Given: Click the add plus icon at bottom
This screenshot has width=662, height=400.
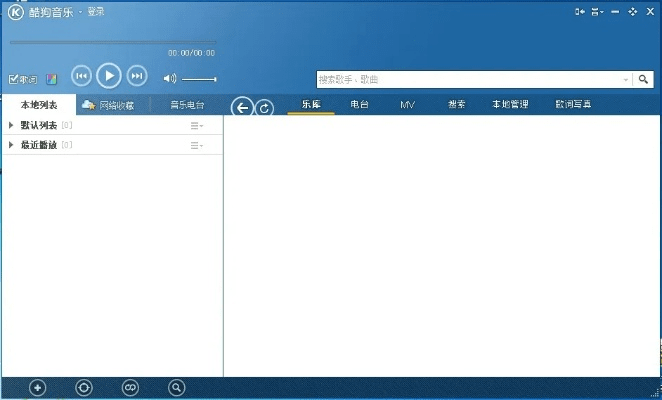Looking at the screenshot, I should pos(38,388).
